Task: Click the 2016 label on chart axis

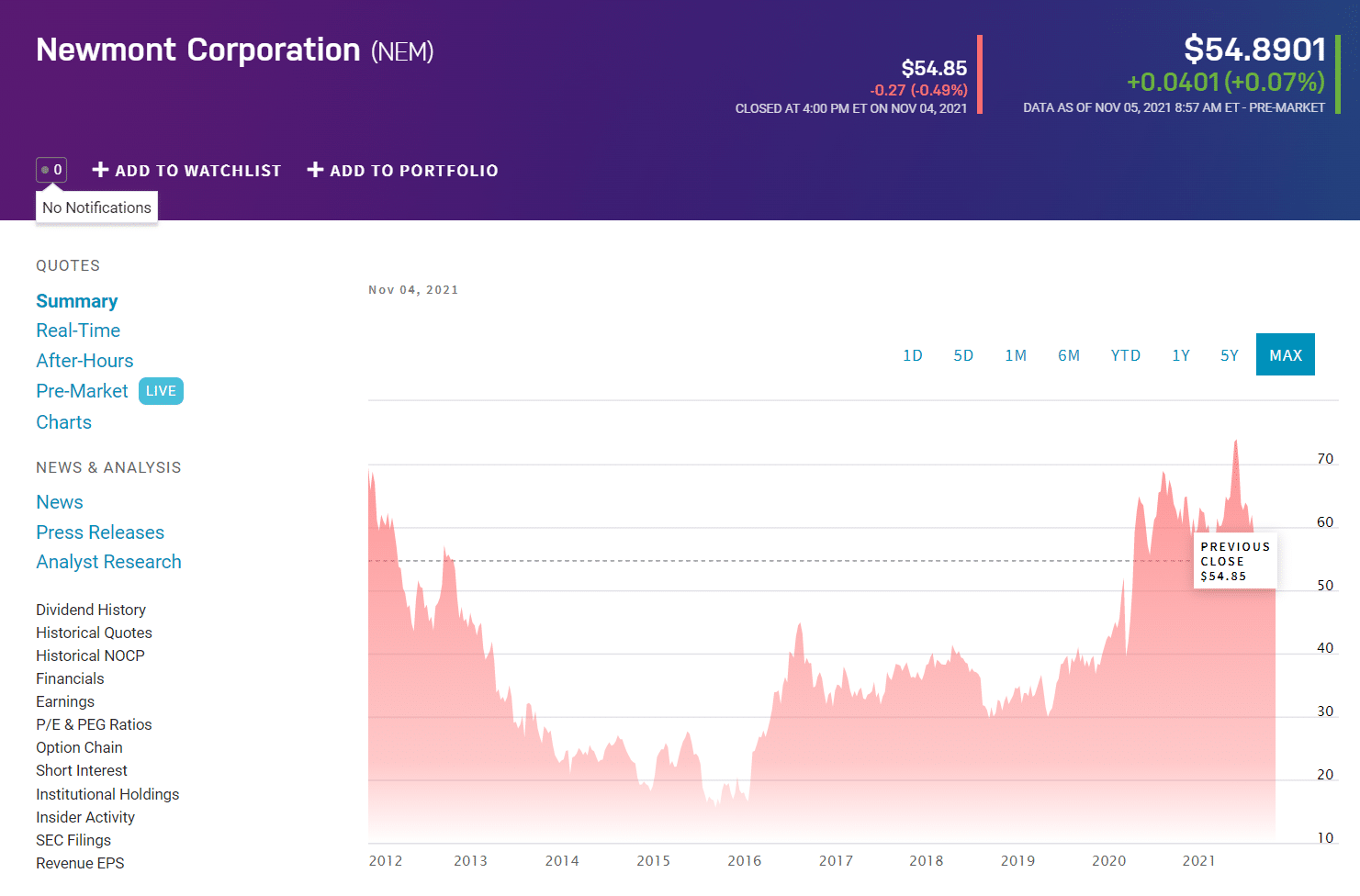Action: coord(745,861)
